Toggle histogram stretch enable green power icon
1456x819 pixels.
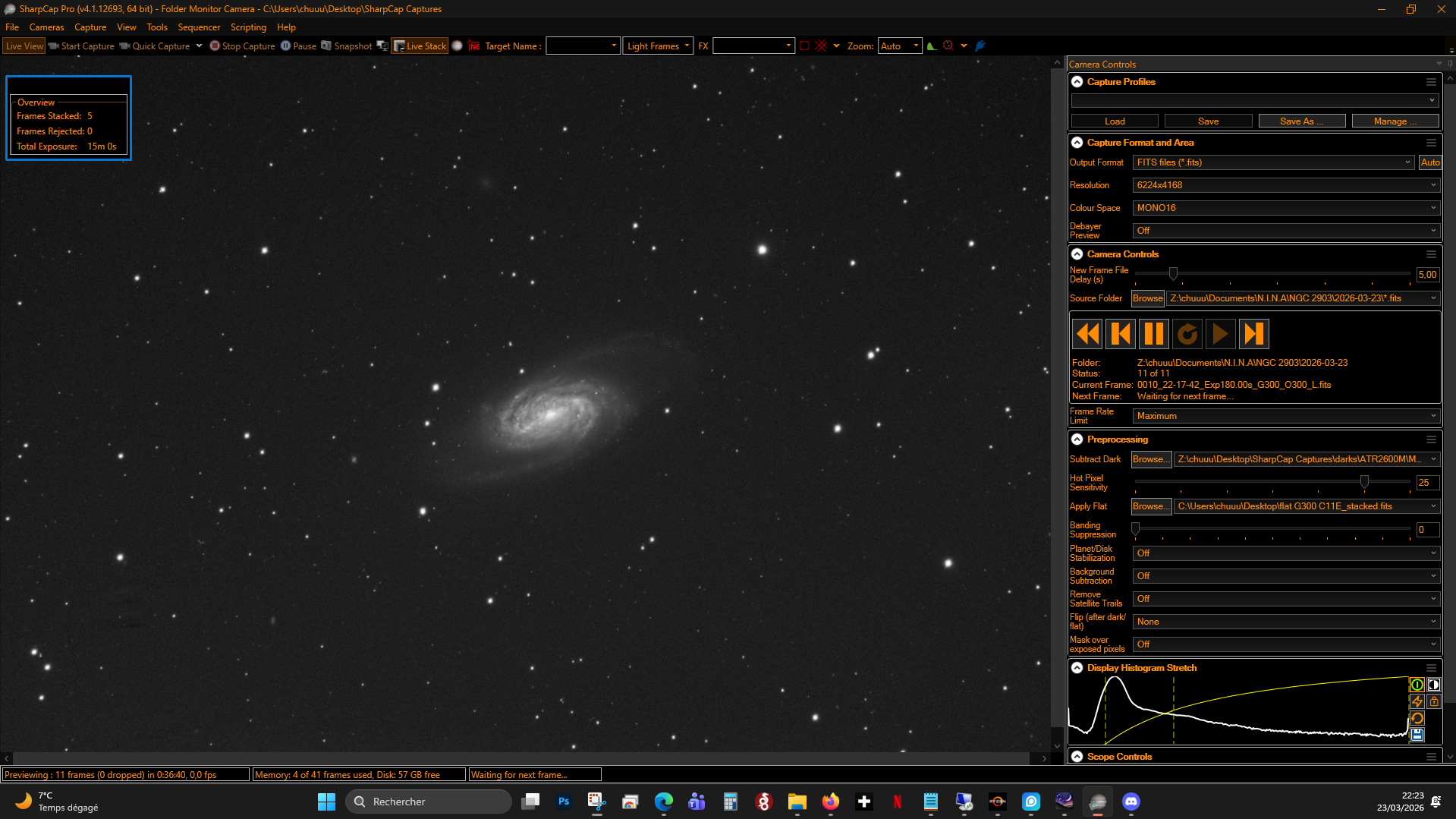pyautogui.click(x=1417, y=685)
